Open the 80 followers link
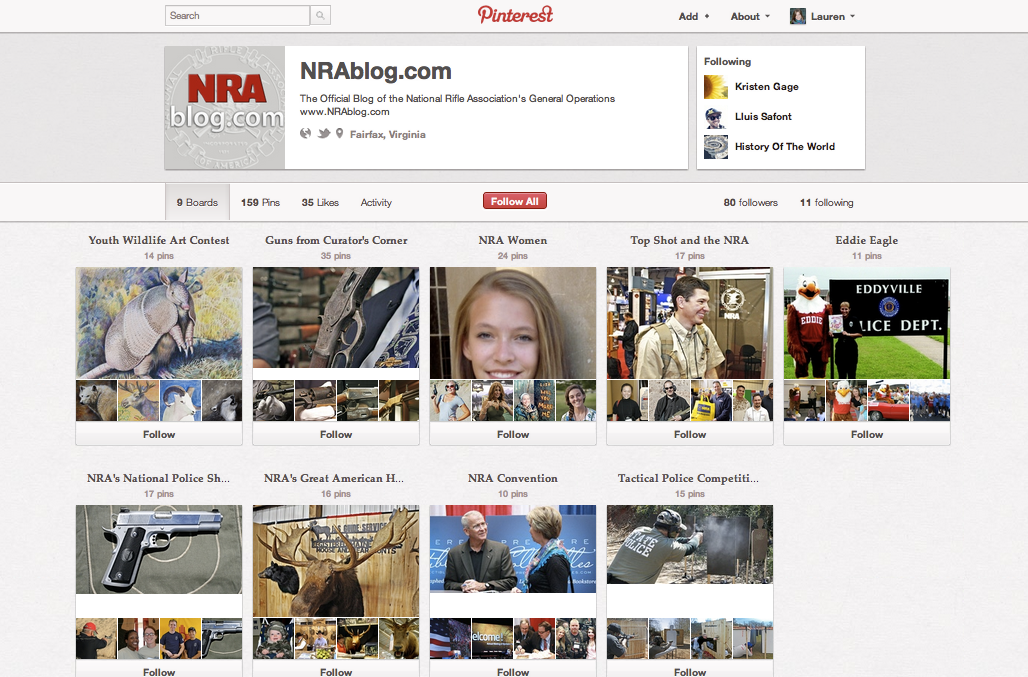The image size is (1028, 677). coord(750,202)
